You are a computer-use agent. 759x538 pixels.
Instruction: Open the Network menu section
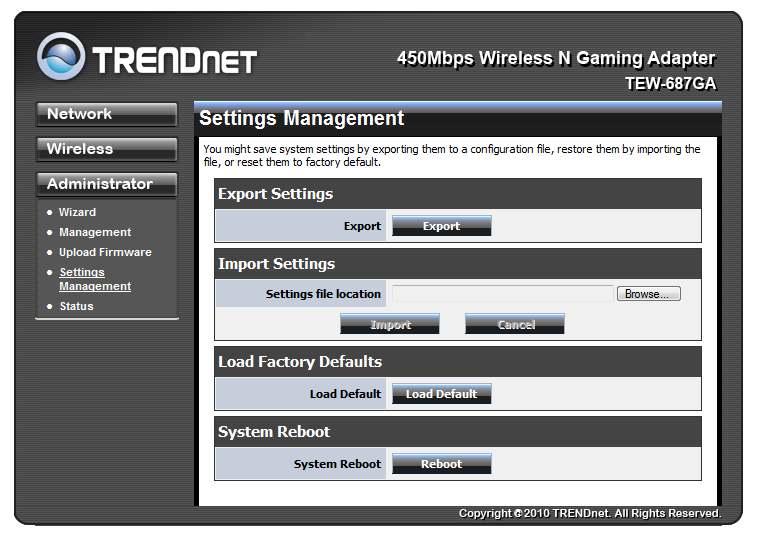click(x=106, y=114)
